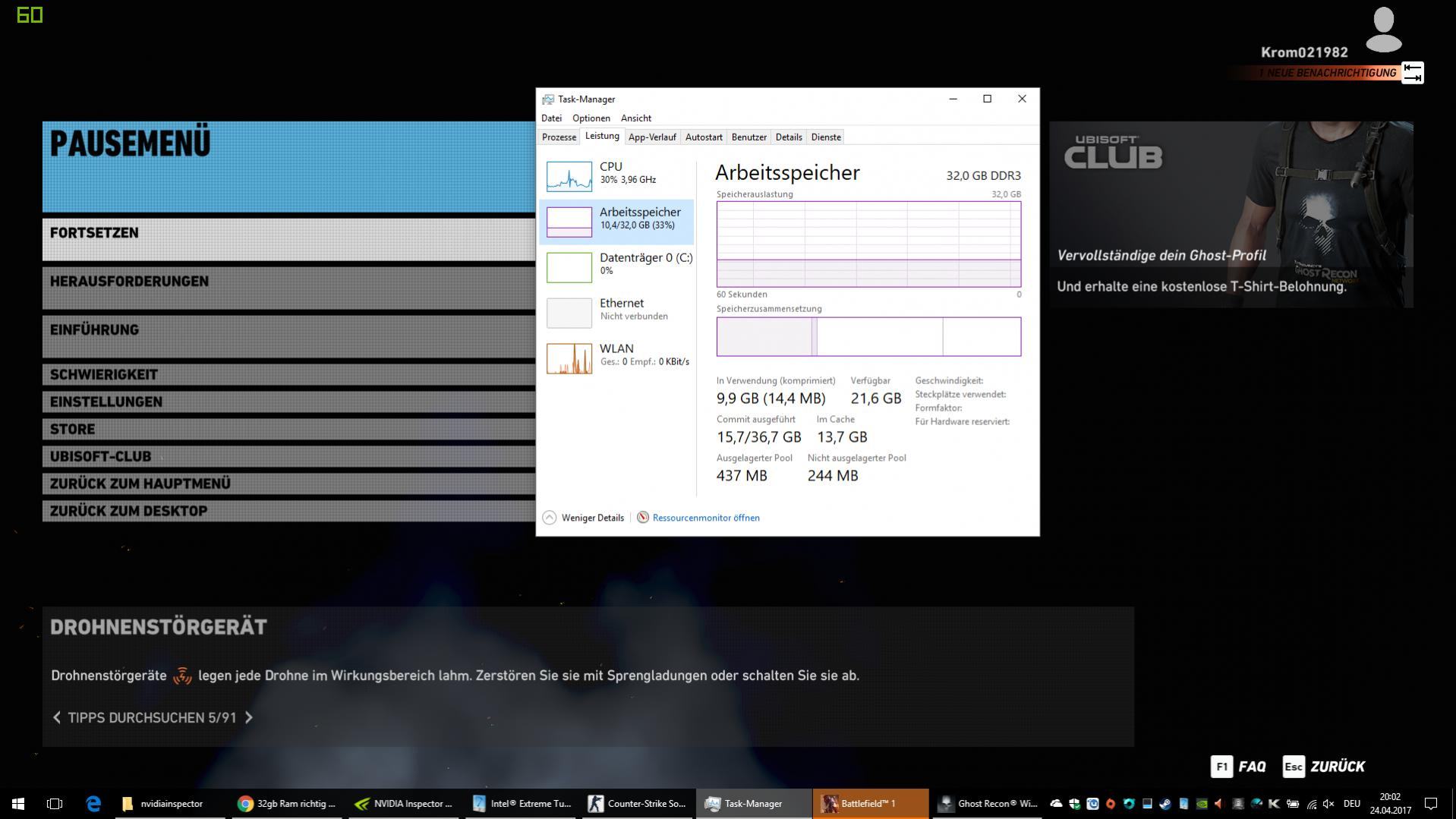The height and width of the screenshot is (819, 1456).
Task: Click the DEU input language indicator
Action: tap(1352, 804)
